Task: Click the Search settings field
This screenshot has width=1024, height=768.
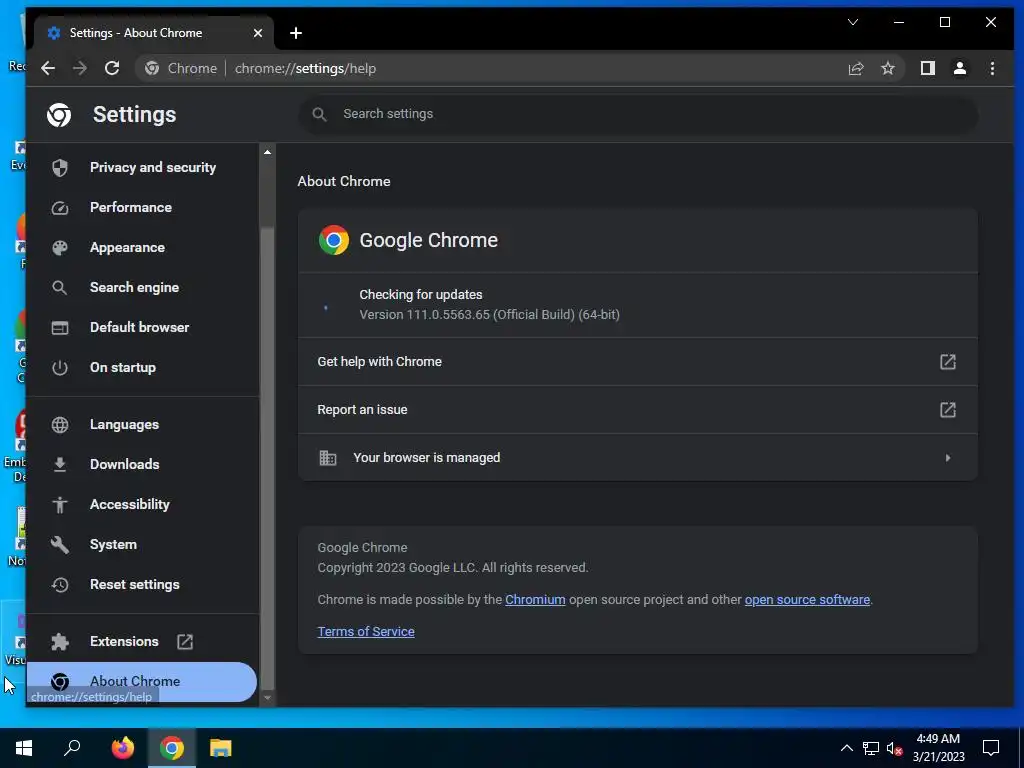Action: pos(638,114)
